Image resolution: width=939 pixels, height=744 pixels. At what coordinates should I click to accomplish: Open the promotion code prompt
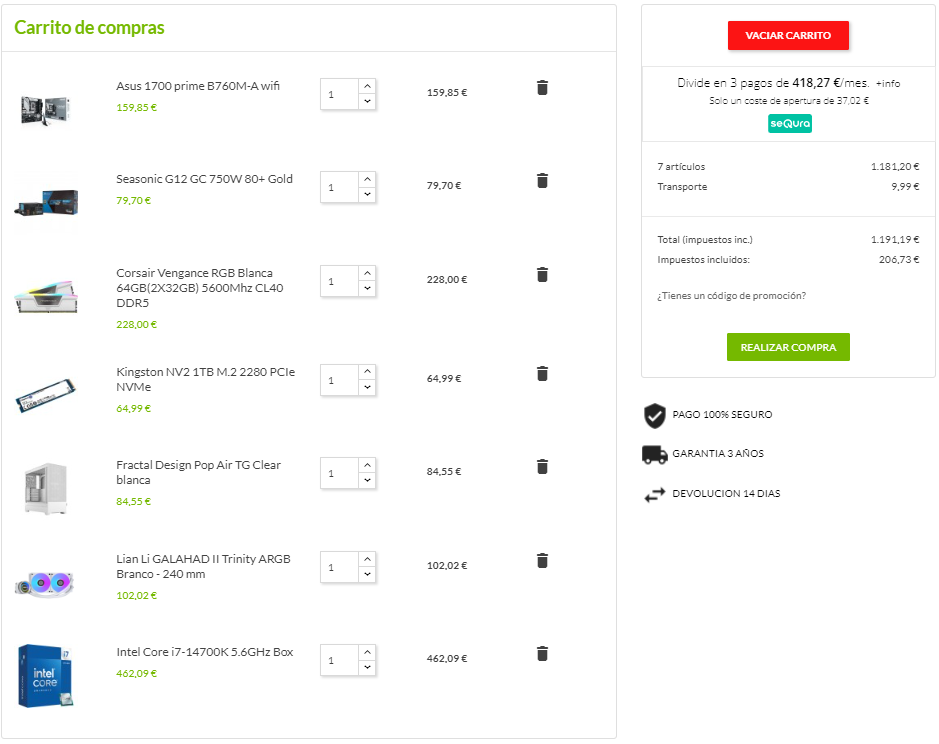(731, 295)
